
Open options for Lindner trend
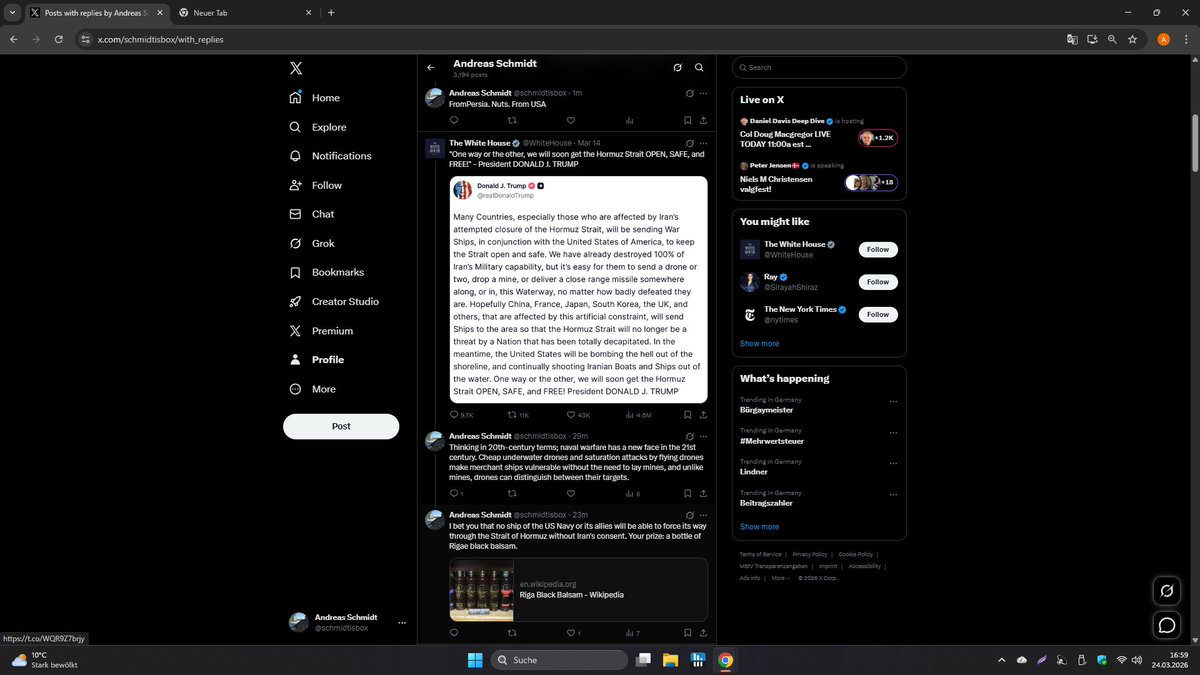coord(893,463)
